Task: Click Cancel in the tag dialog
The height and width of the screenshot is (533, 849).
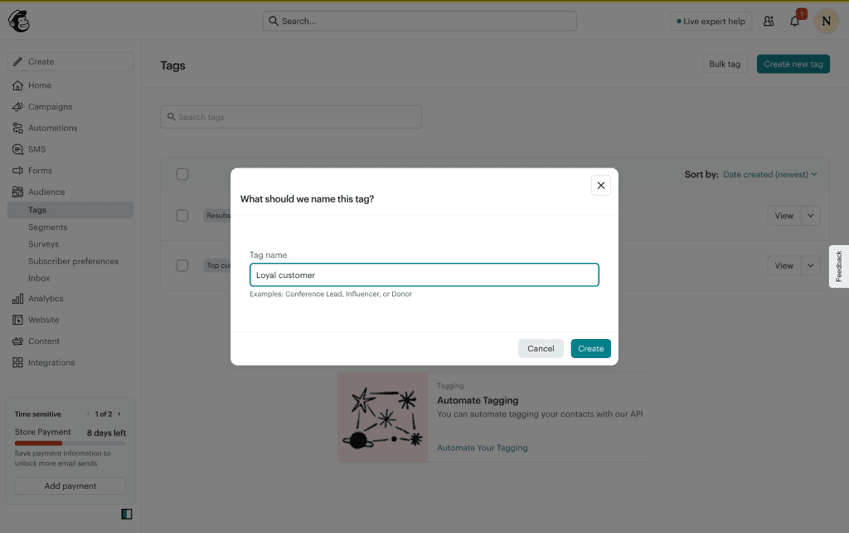Action: click(x=540, y=348)
